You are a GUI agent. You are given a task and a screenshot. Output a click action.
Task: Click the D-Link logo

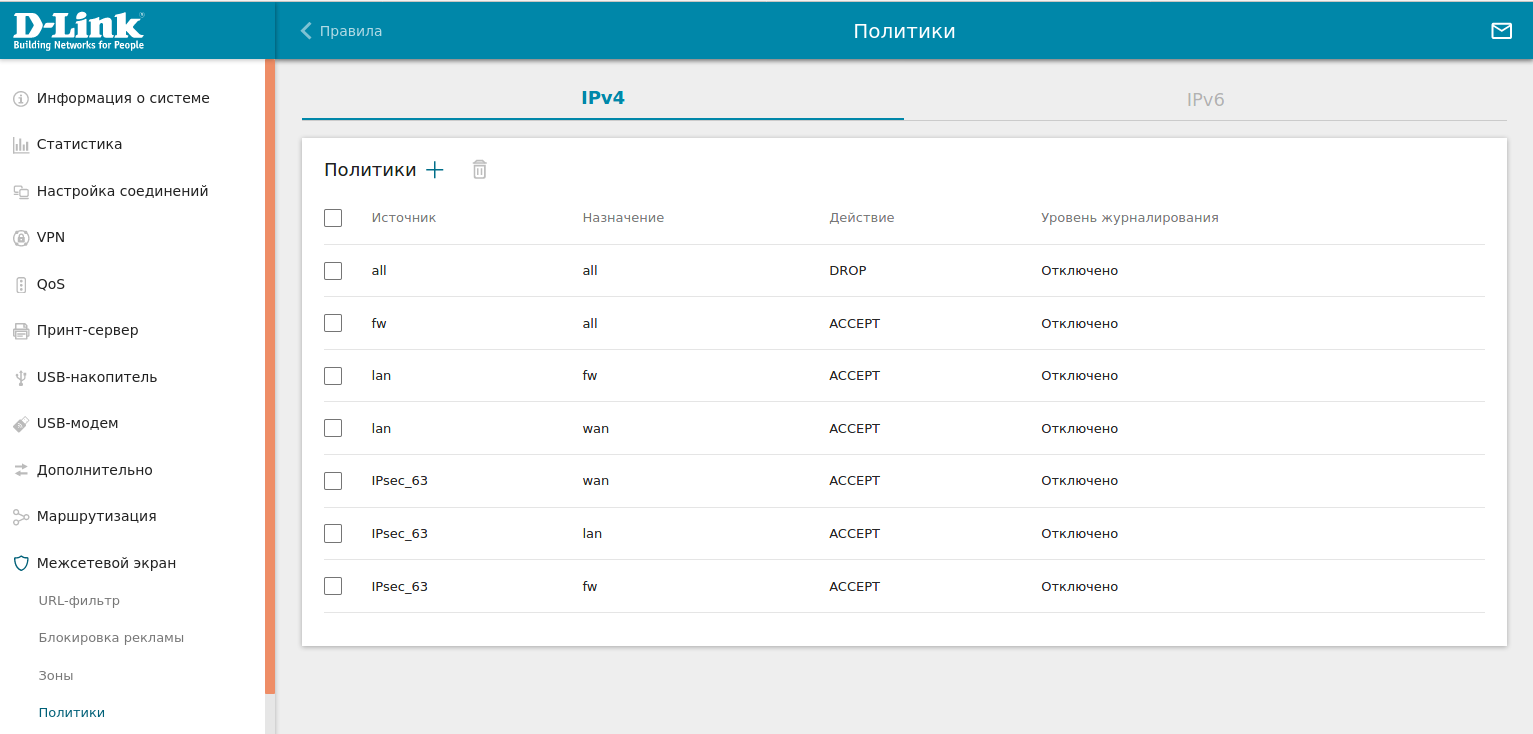[79, 30]
